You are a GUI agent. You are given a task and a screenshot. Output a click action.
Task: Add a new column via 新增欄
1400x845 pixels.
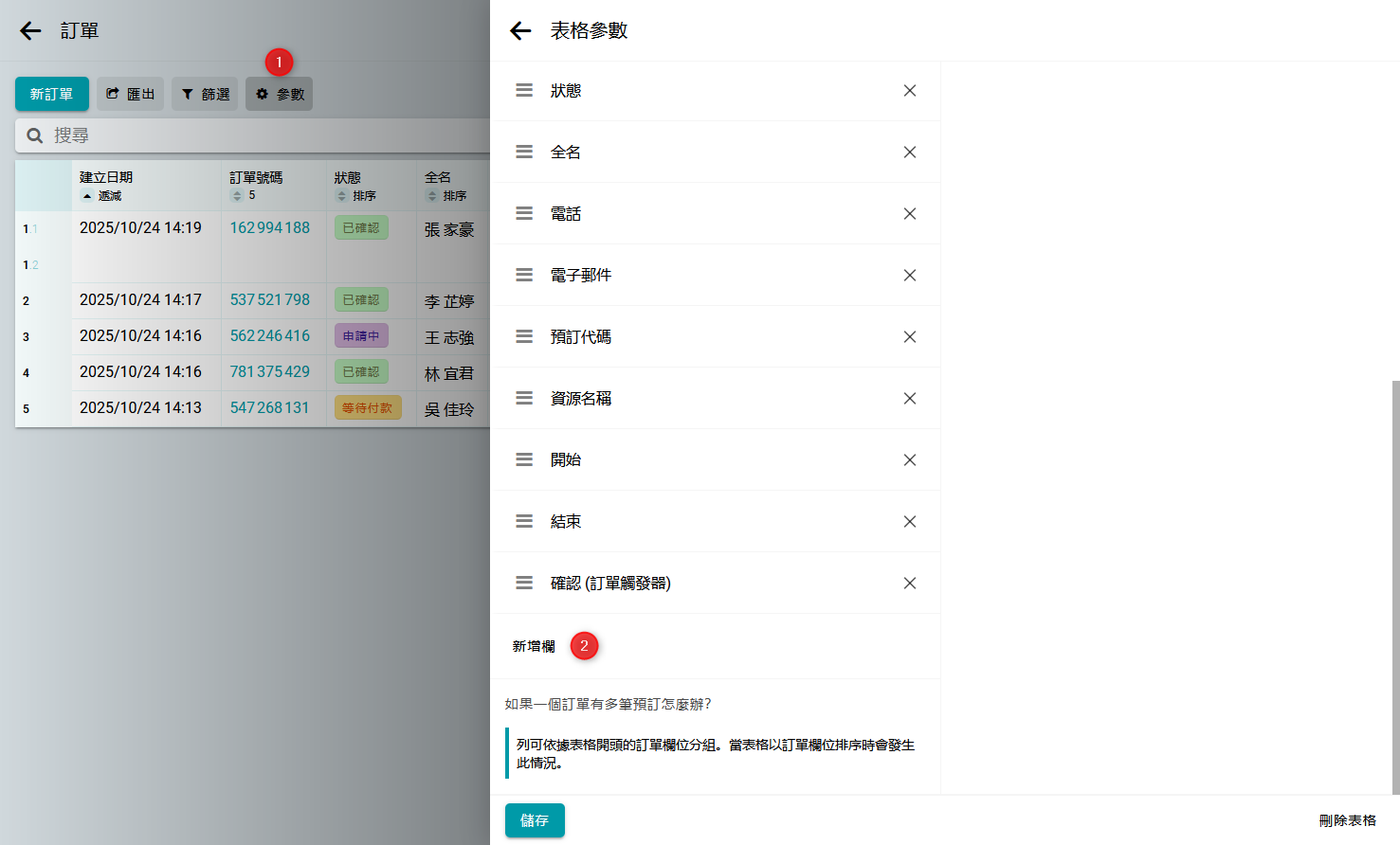(534, 646)
